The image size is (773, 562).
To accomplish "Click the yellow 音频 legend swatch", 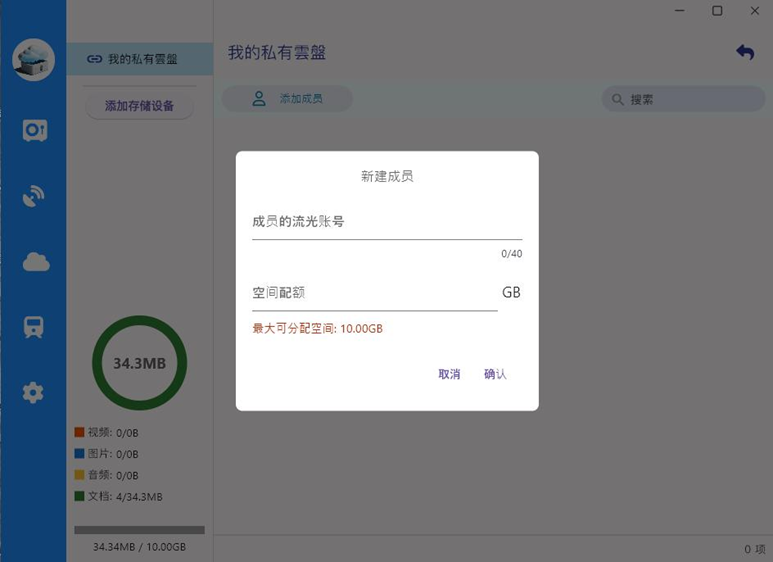I will click(79, 475).
